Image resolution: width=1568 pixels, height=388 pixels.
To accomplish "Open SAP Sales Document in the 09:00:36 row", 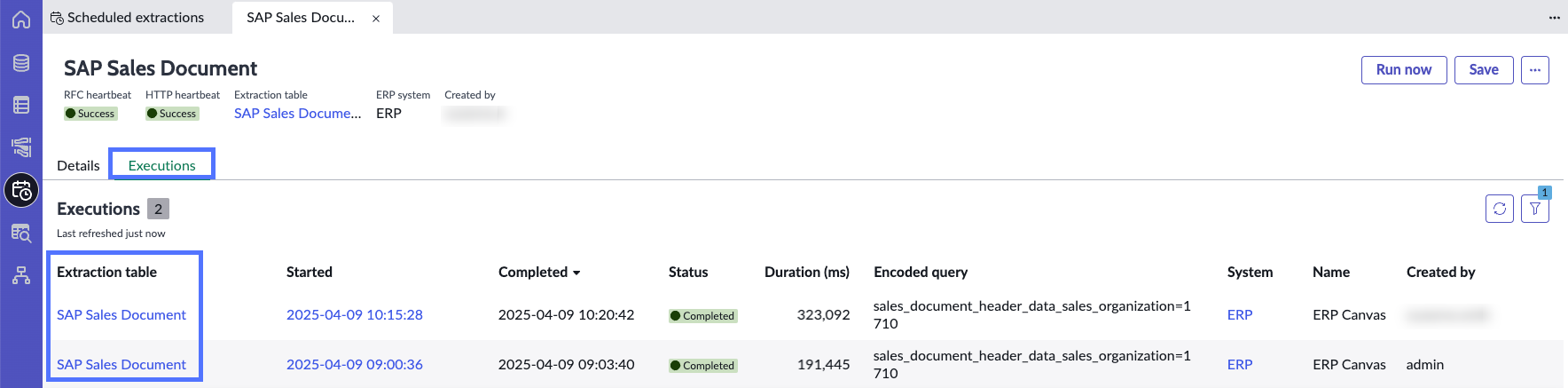I will (x=122, y=364).
